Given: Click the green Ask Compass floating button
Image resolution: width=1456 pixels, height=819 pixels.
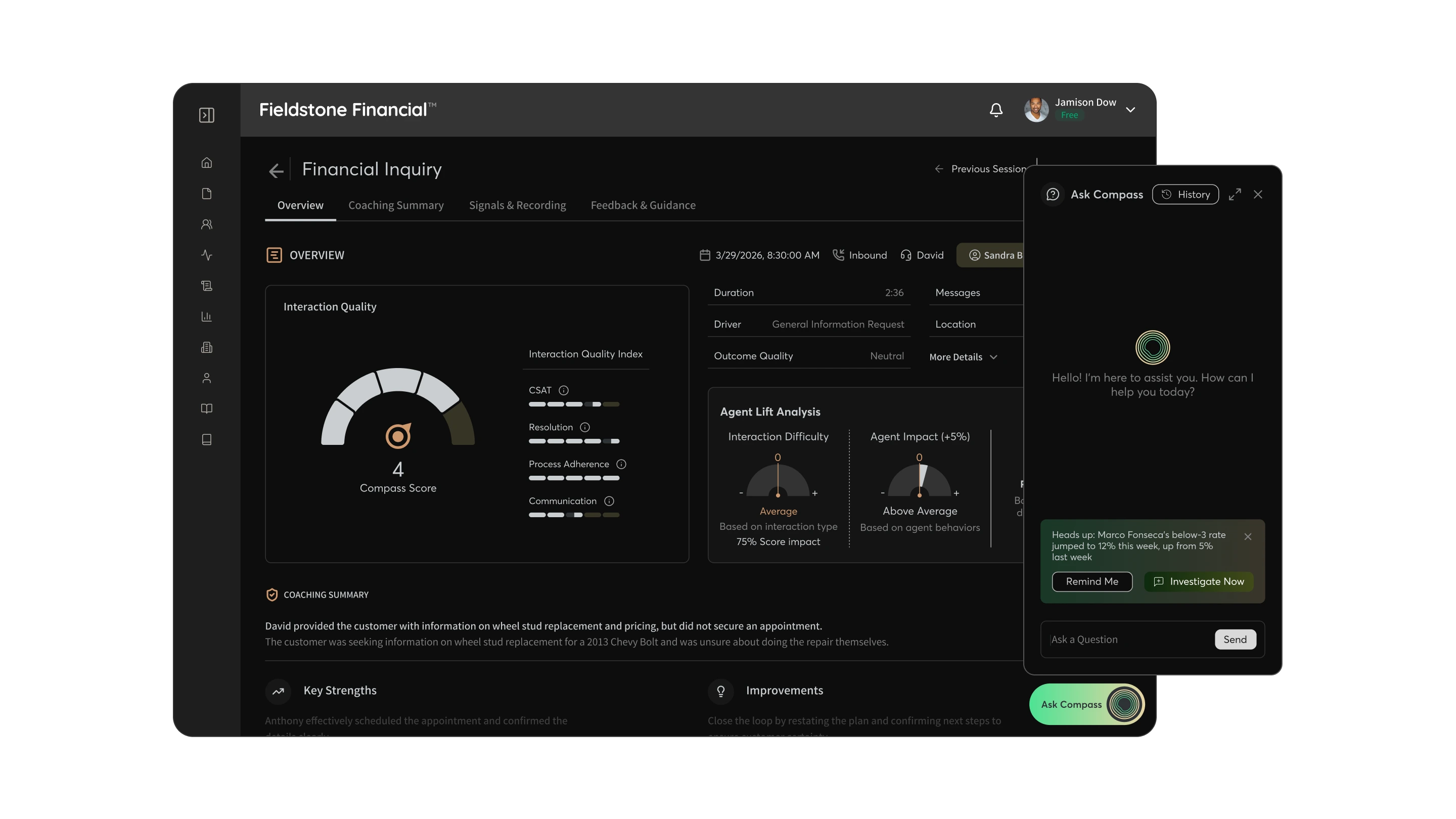Looking at the screenshot, I should [1086, 704].
